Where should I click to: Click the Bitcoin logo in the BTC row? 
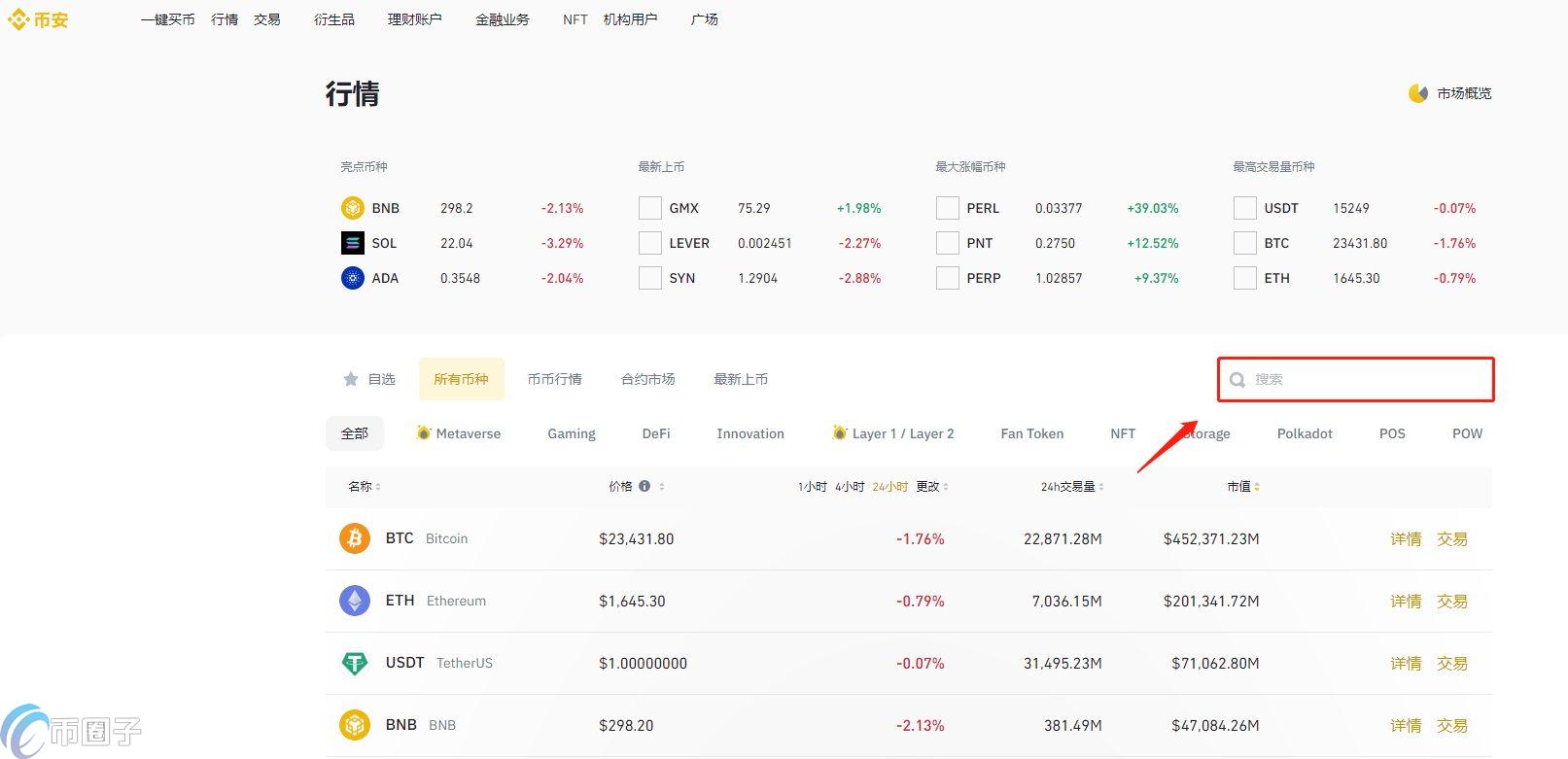point(355,538)
